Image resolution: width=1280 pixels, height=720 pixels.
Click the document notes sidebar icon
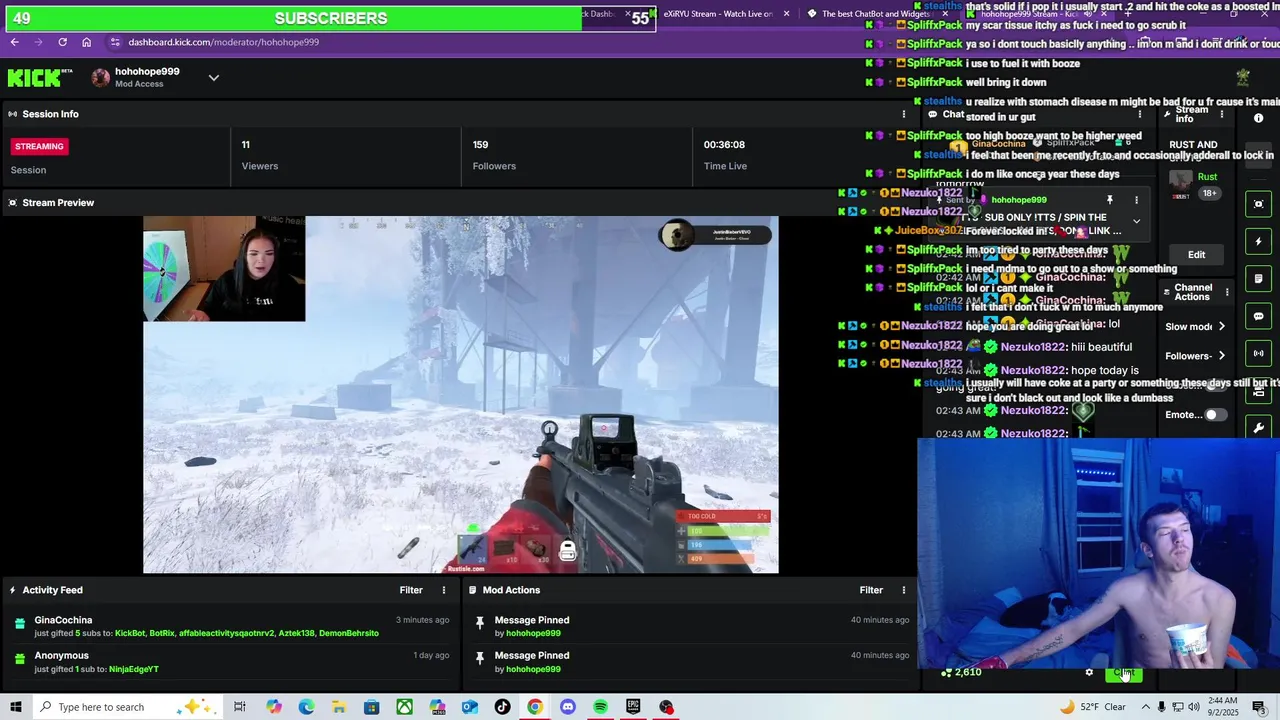1259,279
